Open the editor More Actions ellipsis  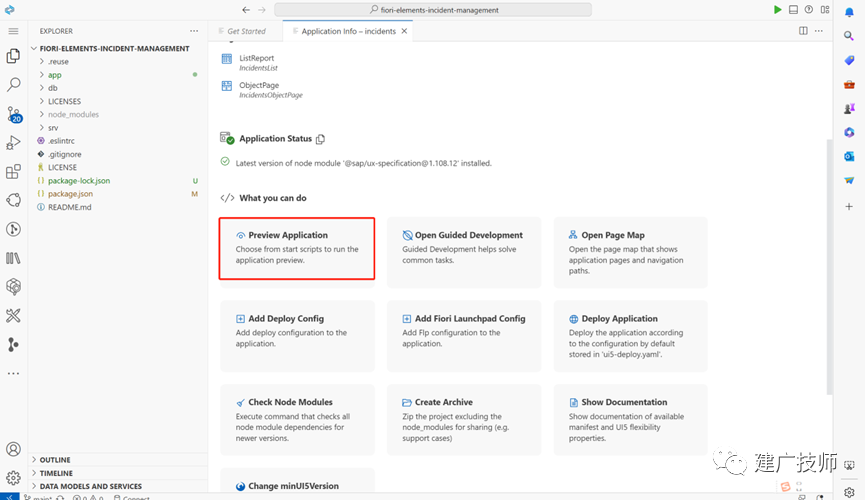point(819,31)
